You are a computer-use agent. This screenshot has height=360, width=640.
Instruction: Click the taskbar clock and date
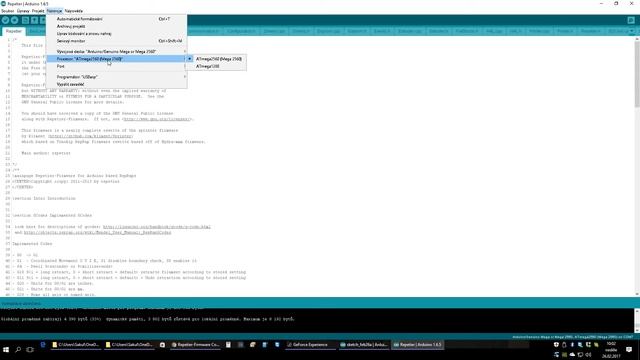(611, 350)
